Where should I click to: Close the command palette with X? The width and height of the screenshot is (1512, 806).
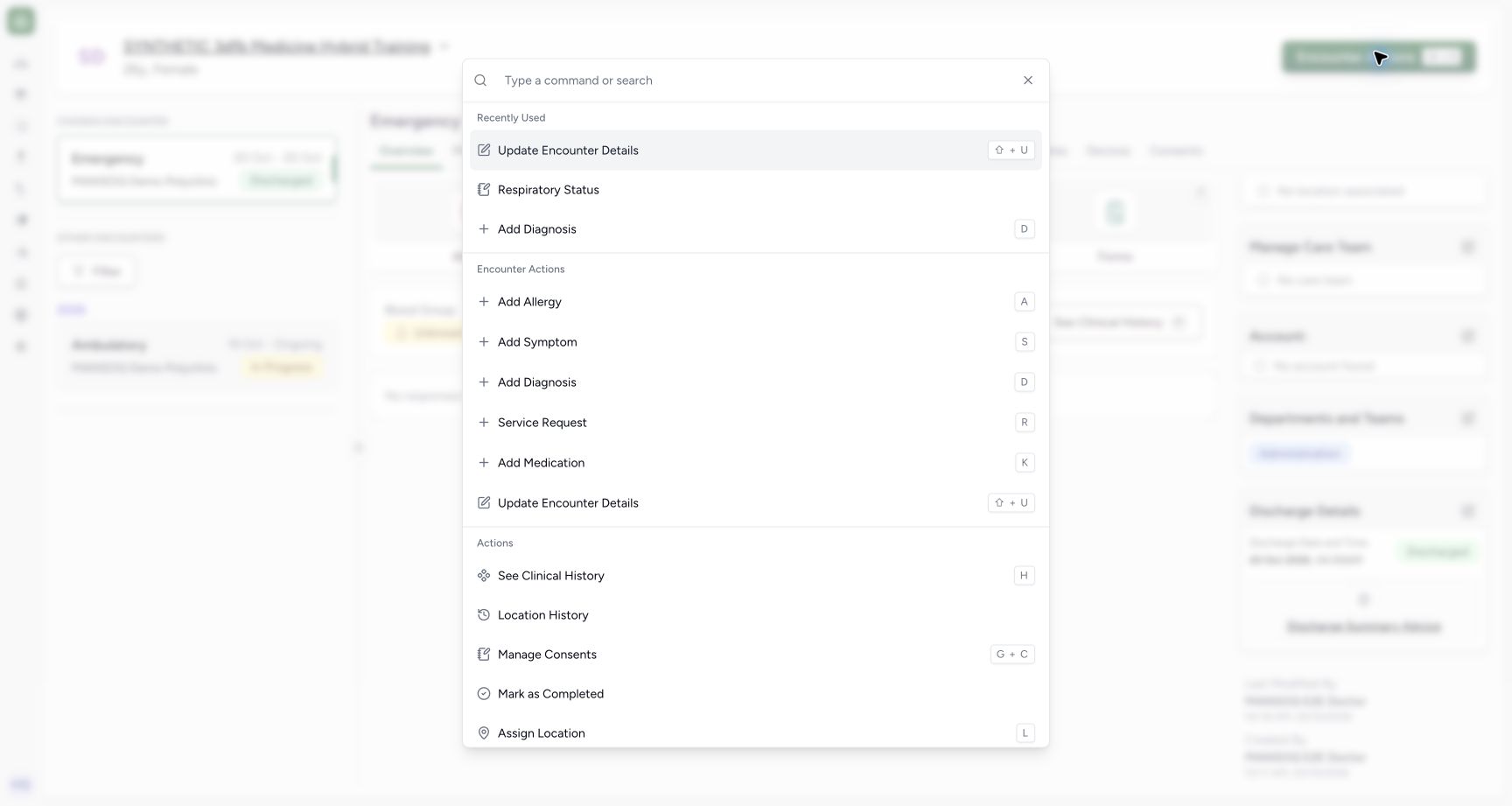pos(1028,81)
